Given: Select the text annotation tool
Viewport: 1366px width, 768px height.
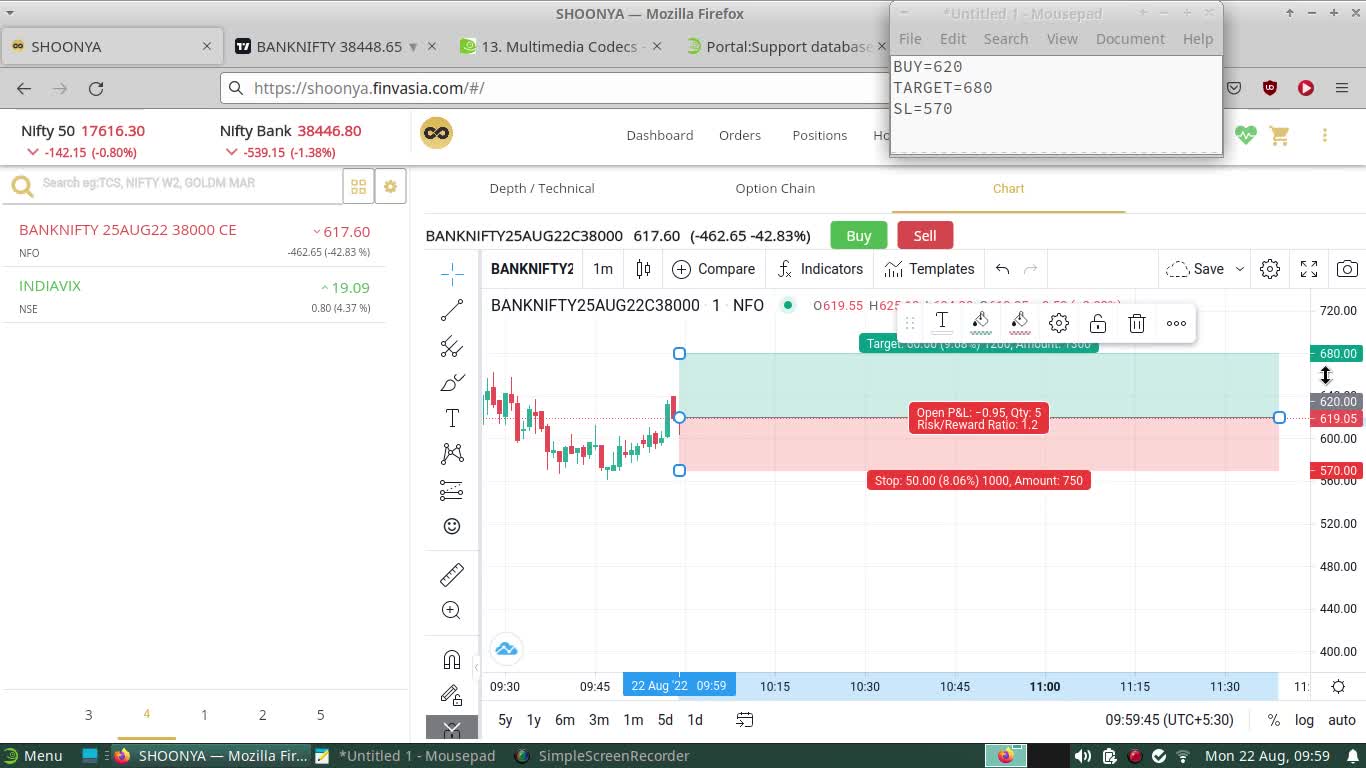Looking at the screenshot, I should [x=452, y=418].
